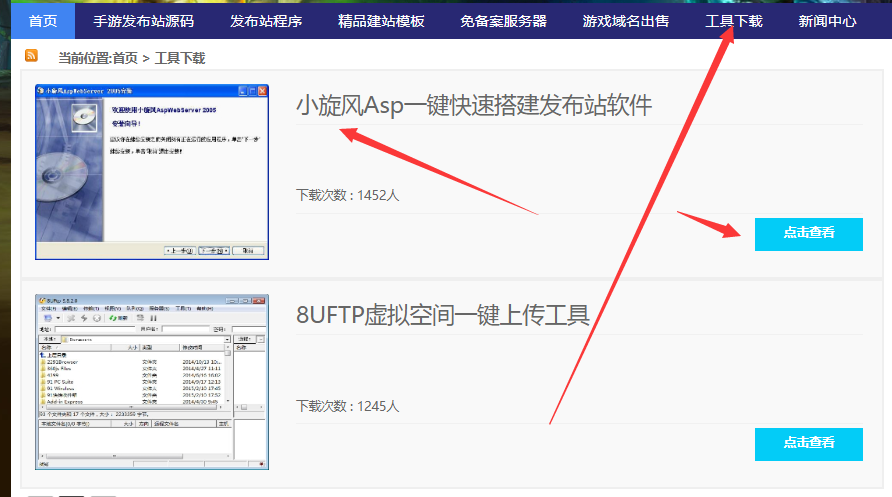The image size is (892, 497).
Task: Open the title 小旋风Asp一键快速搭建发布站软件
Action: pyautogui.click(x=474, y=106)
